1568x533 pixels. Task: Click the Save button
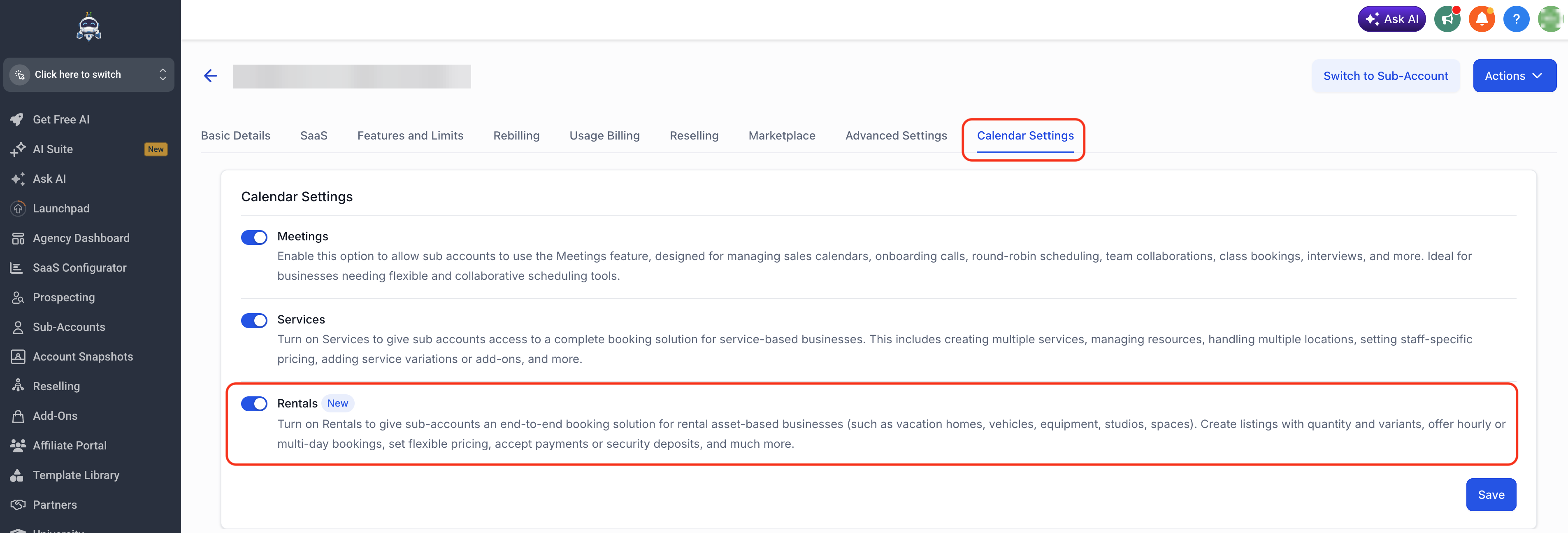pyautogui.click(x=1491, y=494)
